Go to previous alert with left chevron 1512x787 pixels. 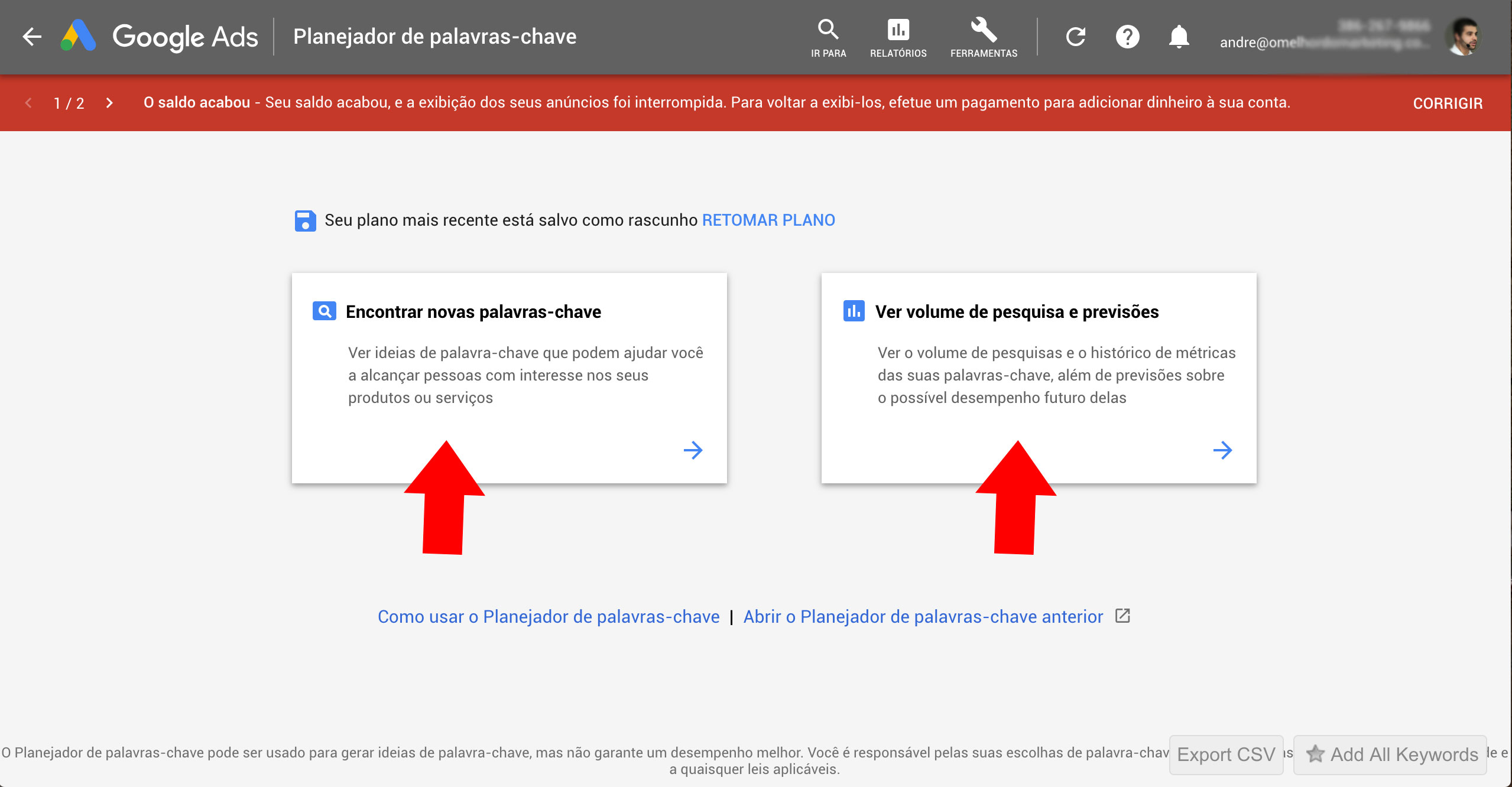coord(28,103)
